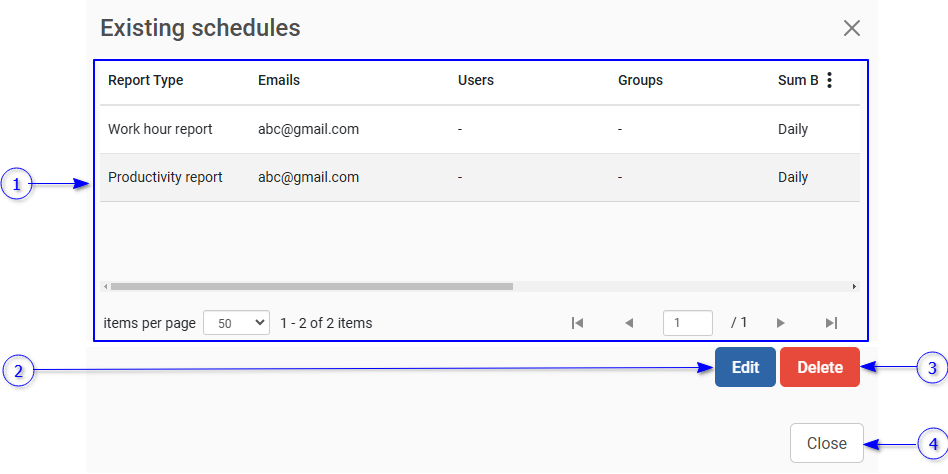Viewport: 948px width, 474px height.
Task: Click the Groups column header
Action: pos(640,81)
